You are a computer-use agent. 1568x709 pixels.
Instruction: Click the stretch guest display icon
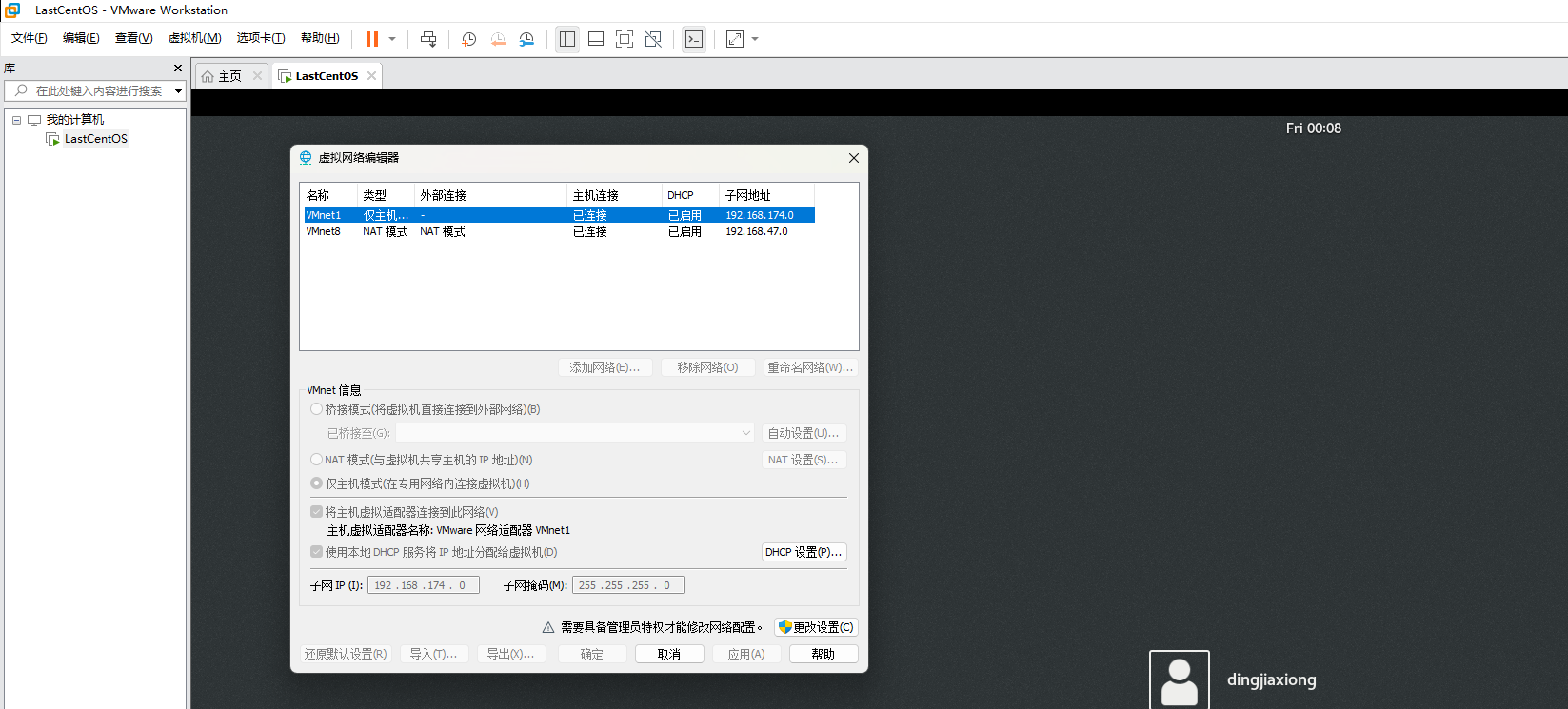735,39
